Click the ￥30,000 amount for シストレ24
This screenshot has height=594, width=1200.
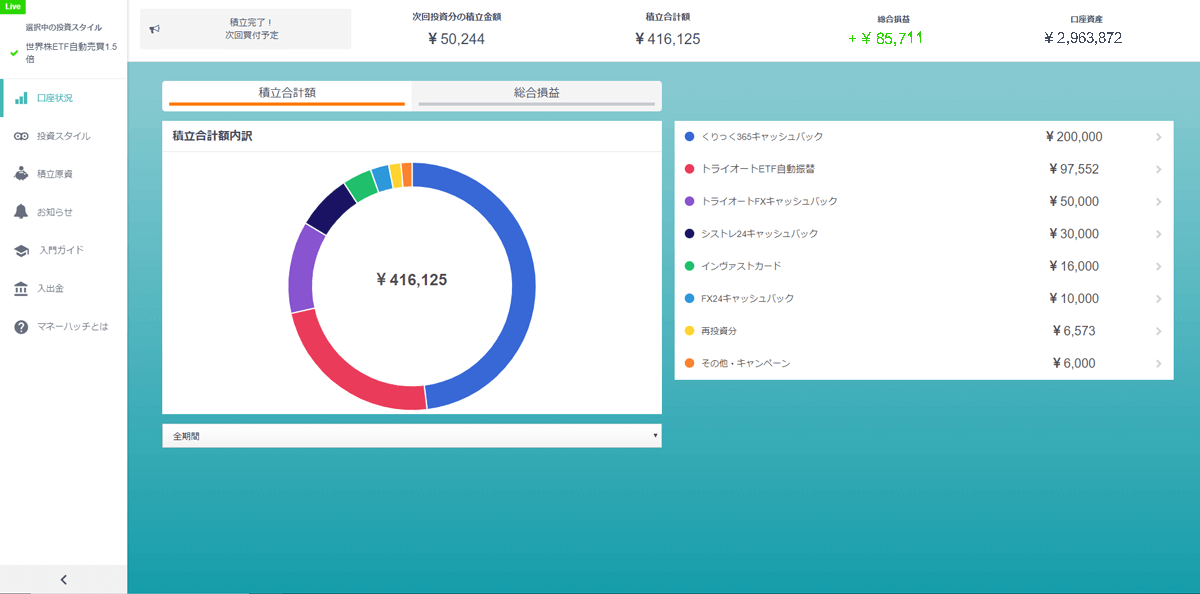click(x=1074, y=234)
